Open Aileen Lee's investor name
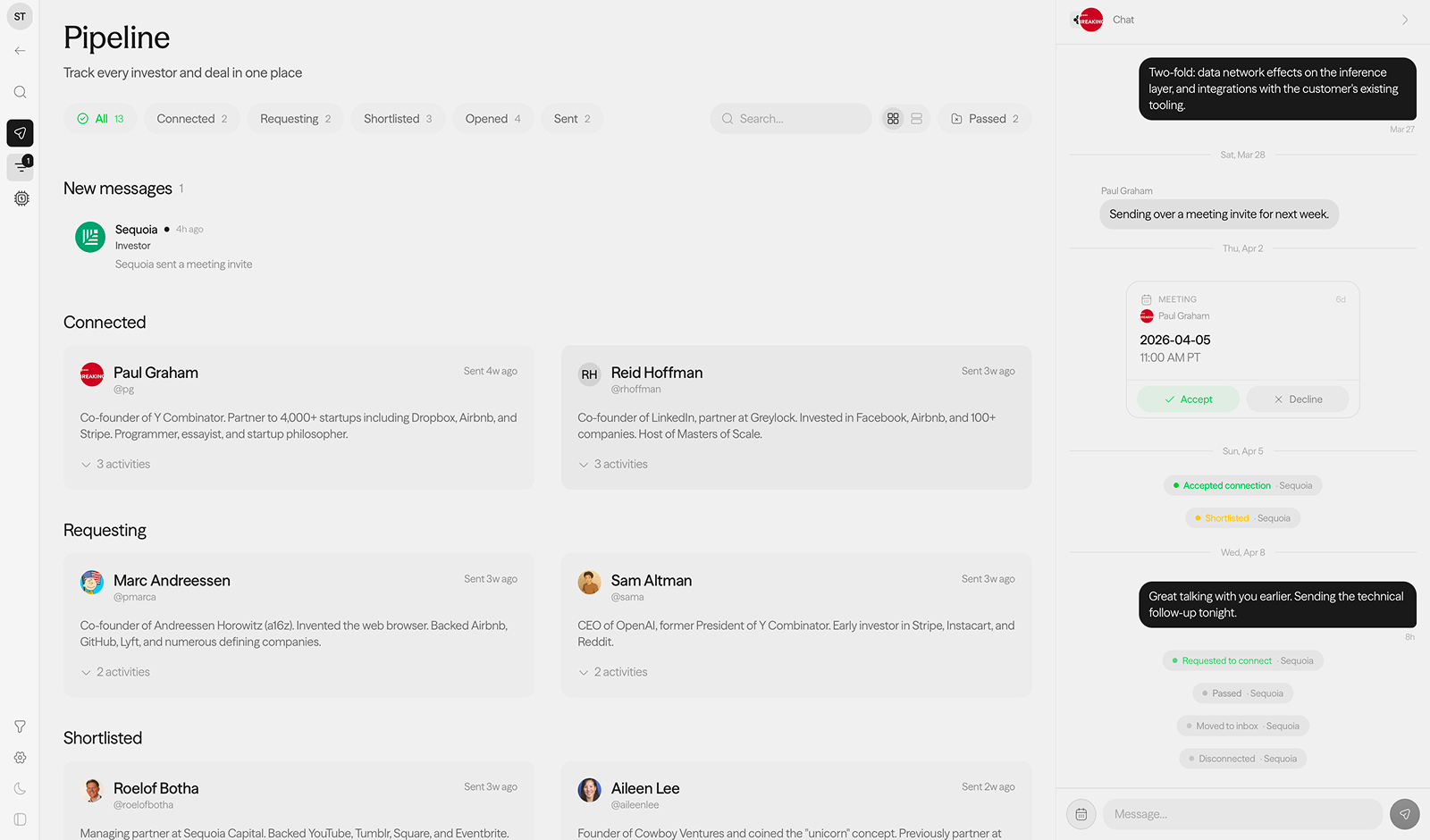The height and width of the screenshot is (840, 1430). pos(645,788)
